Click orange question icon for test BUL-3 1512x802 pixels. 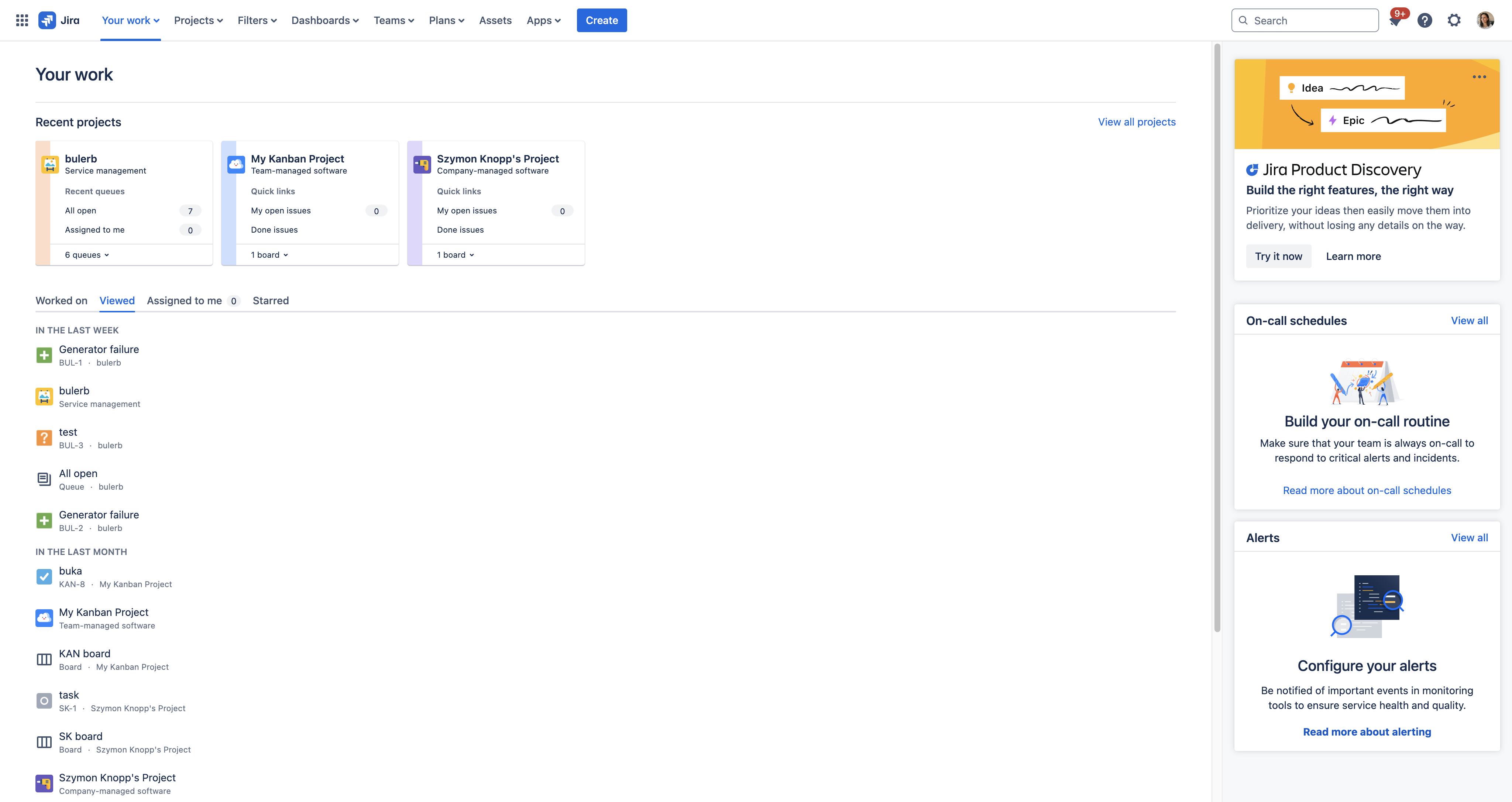(x=44, y=438)
